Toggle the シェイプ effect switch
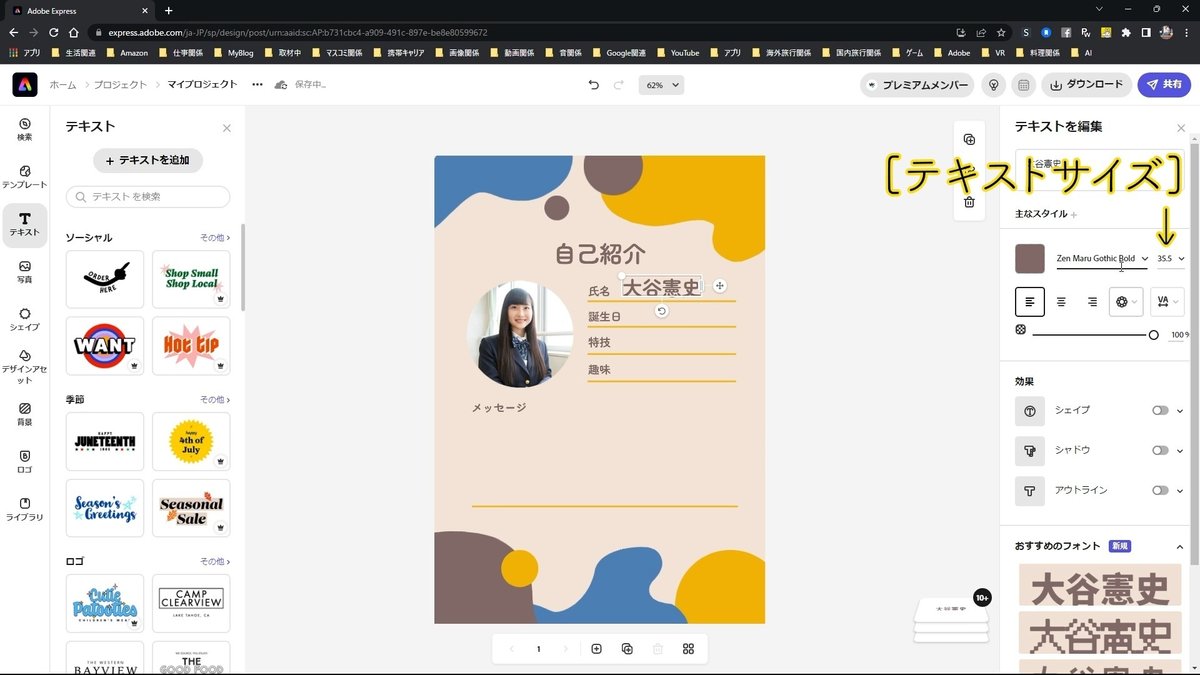1200x675 pixels. [x=1160, y=410]
